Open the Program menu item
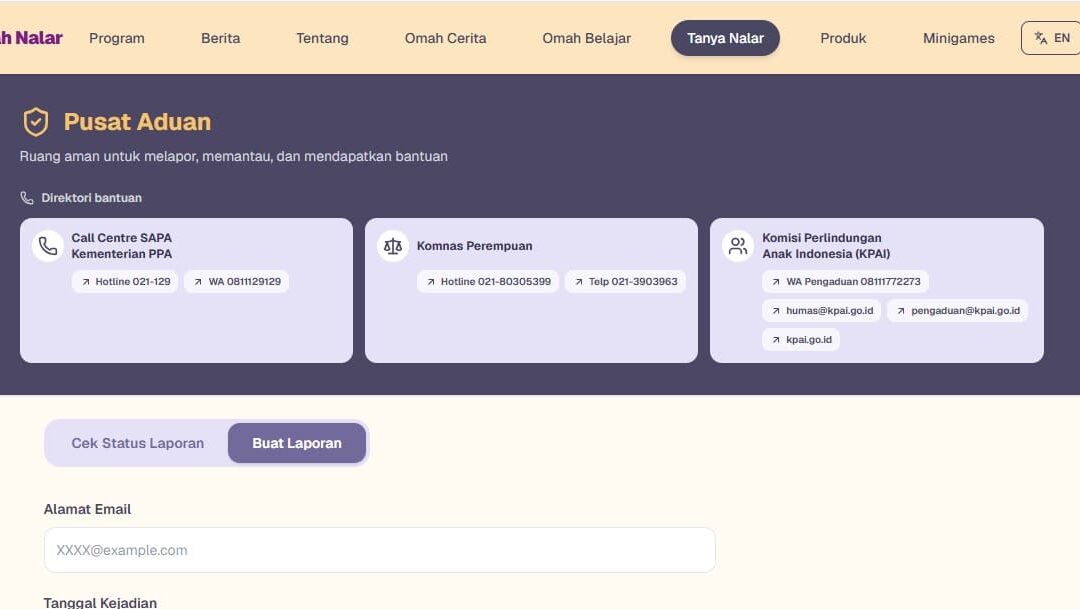Viewport: 1080px width, 609px height. 116,38
